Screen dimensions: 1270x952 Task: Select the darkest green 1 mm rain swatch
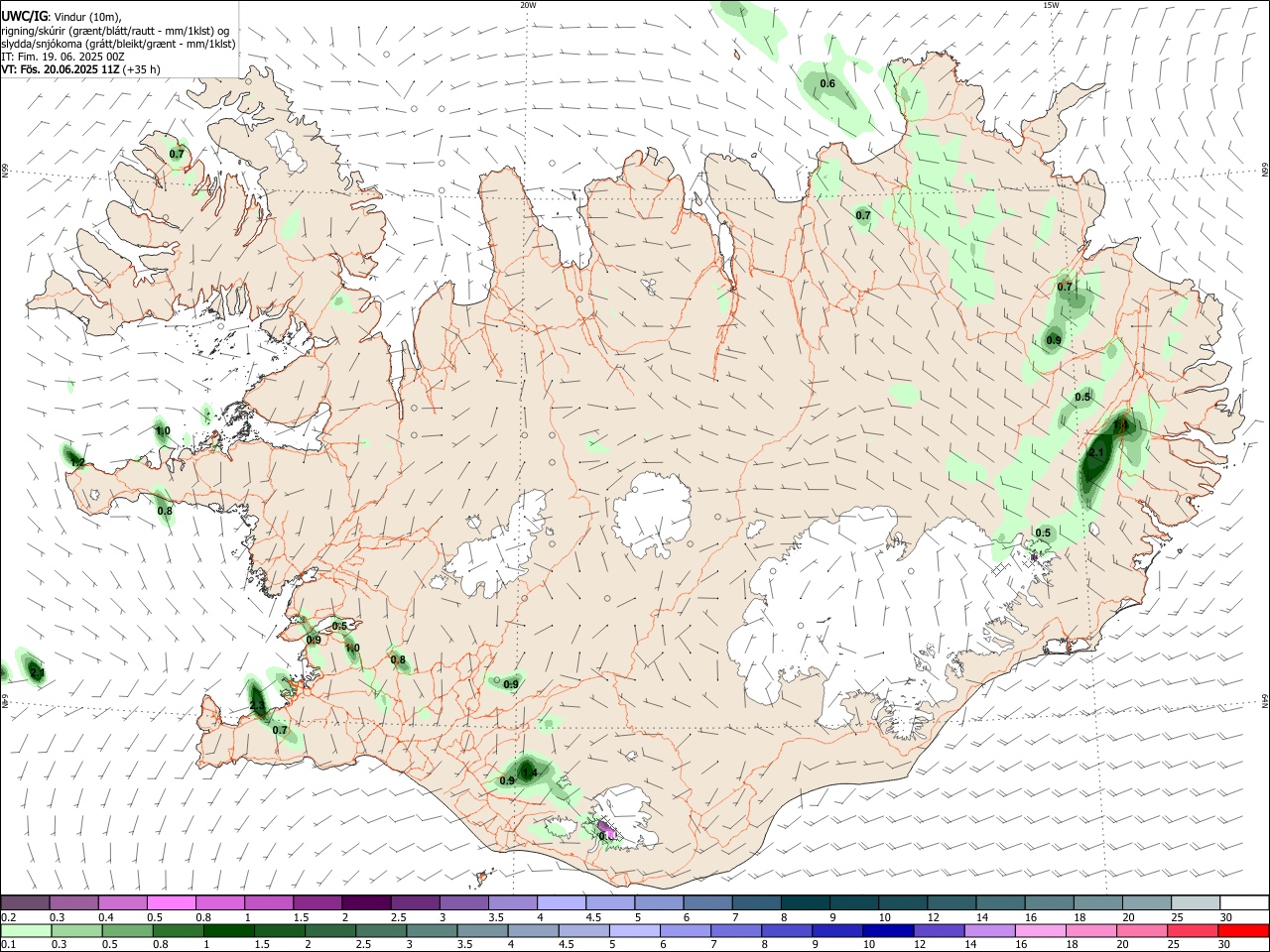(x=227, y=930)
